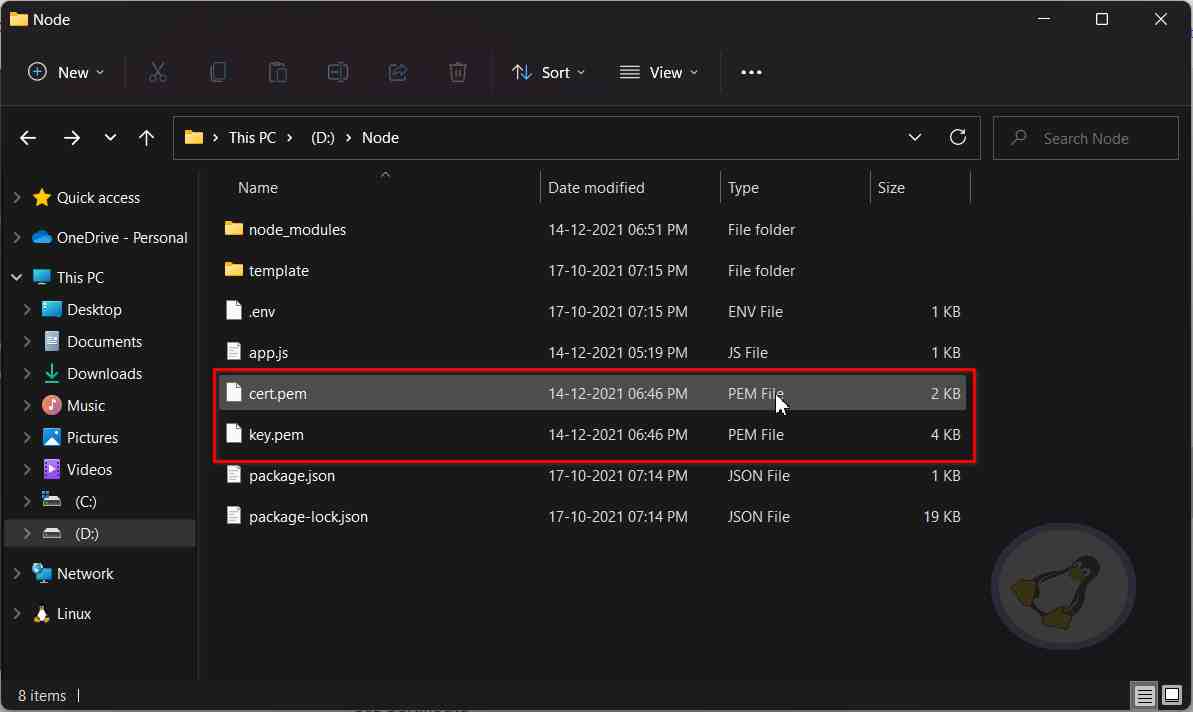Open the View layout menu
The image size is (1193, 712).
click(659, 72)
